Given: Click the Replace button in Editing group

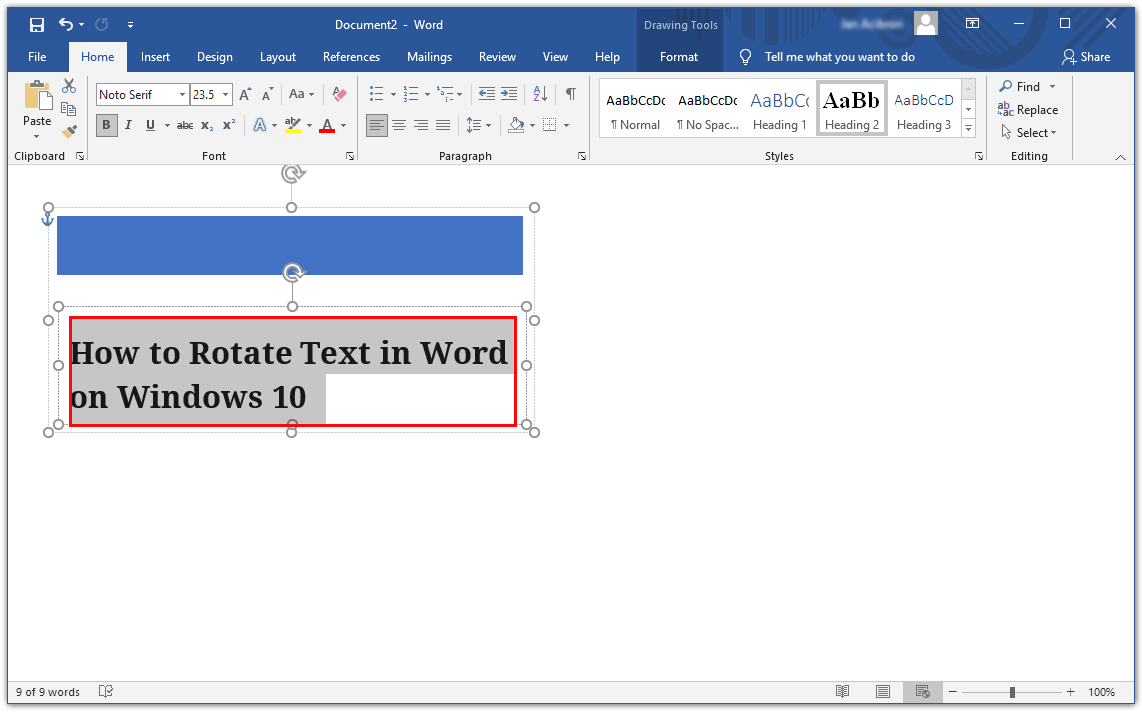Looking at the screenshot, I should click(1028, 110).
